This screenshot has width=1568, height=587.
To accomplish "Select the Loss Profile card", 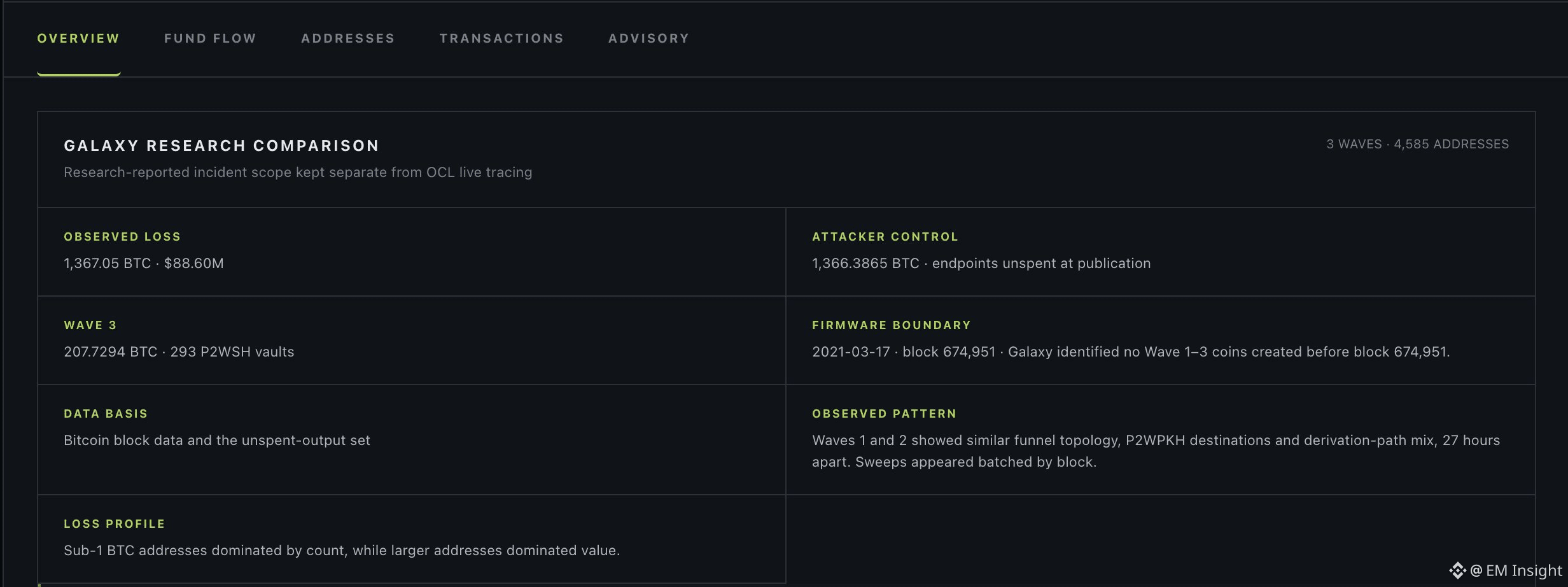I will coord(412,539).
